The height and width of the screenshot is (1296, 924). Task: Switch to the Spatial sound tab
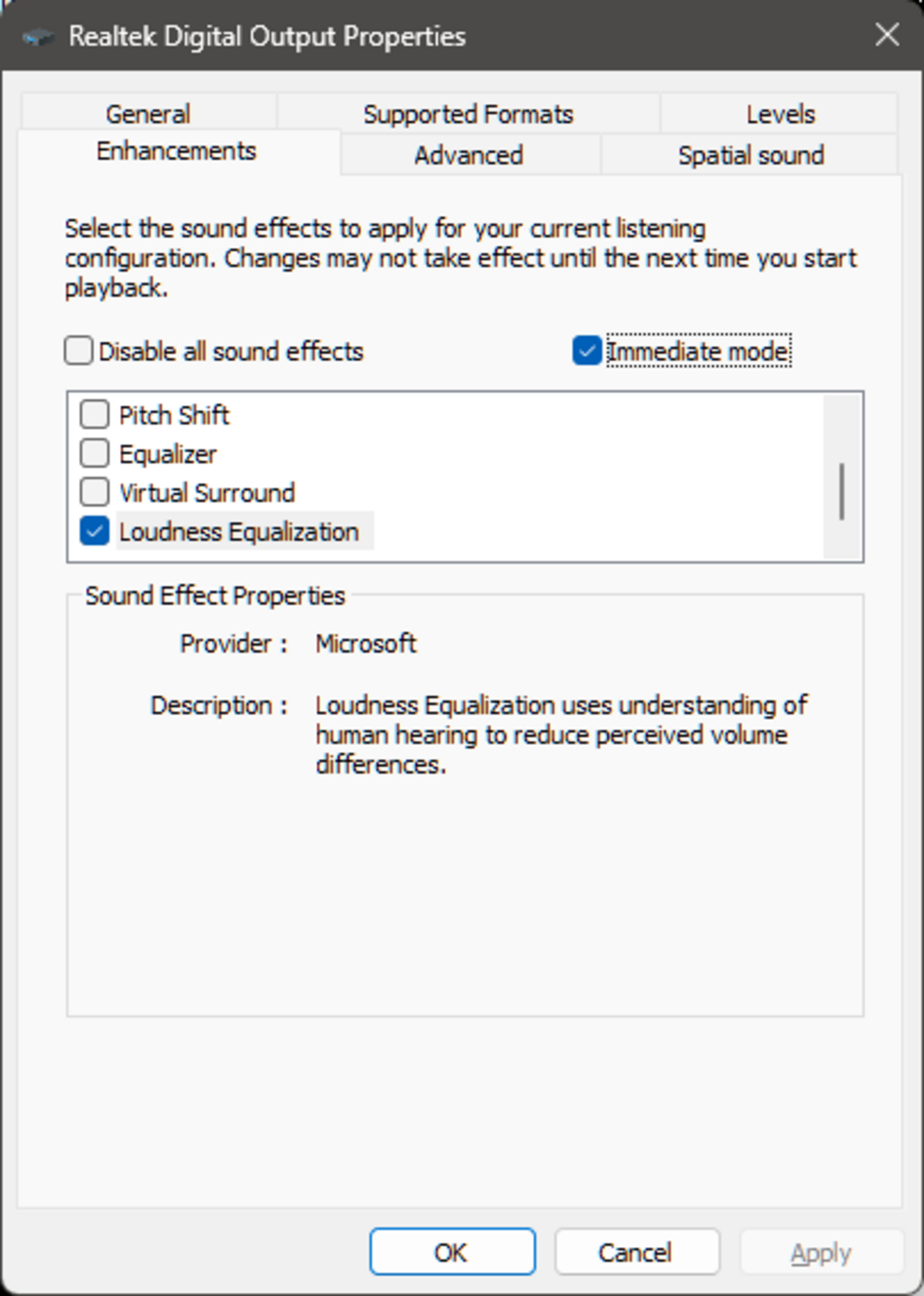[751, 155]
